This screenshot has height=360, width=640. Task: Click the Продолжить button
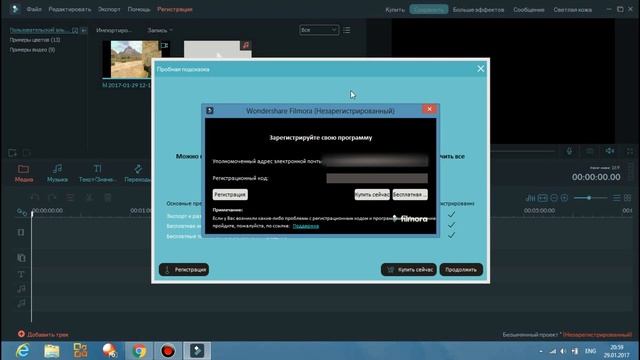point(461,269)
